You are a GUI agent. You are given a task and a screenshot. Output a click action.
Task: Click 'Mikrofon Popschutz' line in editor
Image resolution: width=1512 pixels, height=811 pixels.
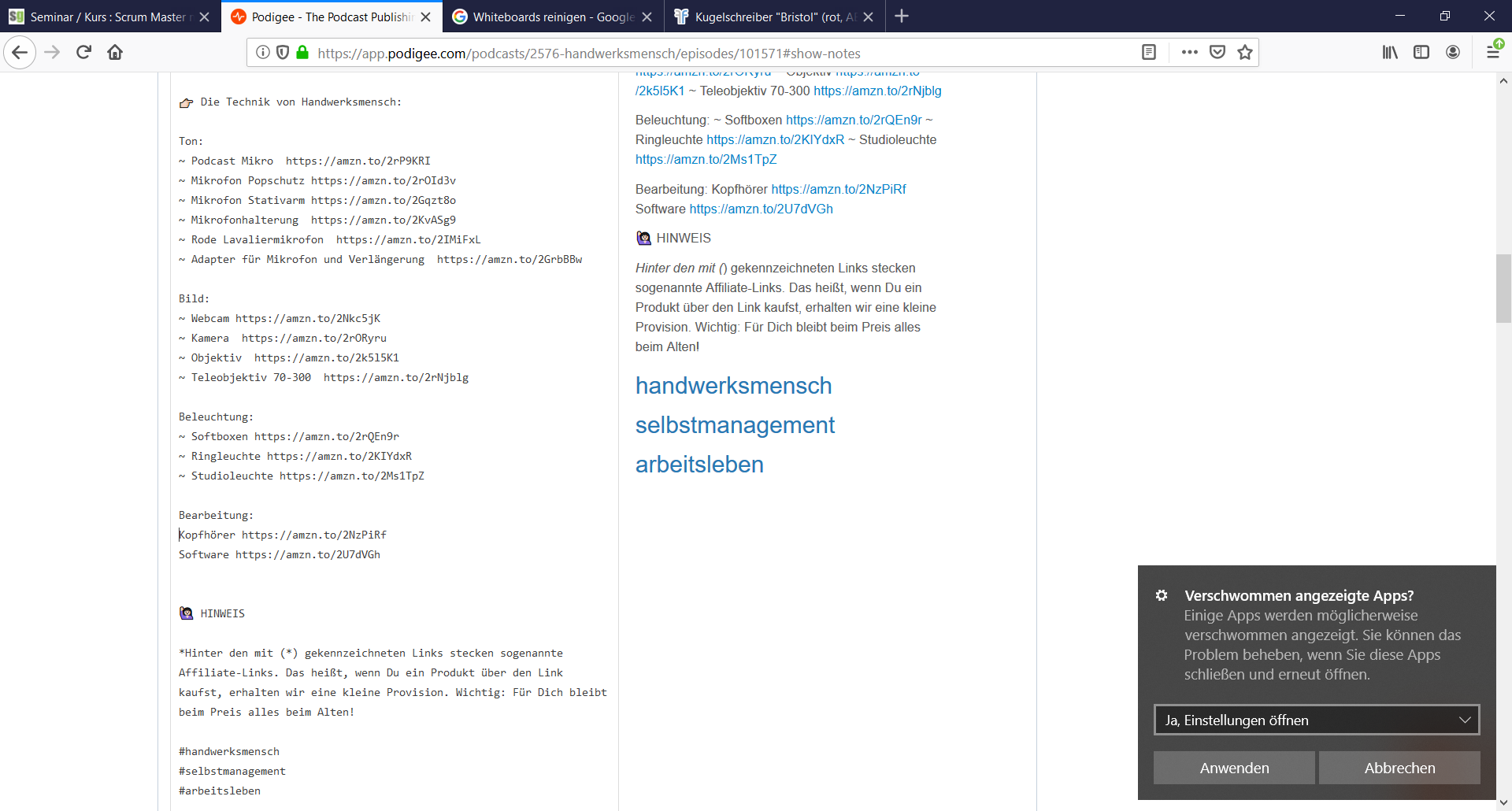317,180
